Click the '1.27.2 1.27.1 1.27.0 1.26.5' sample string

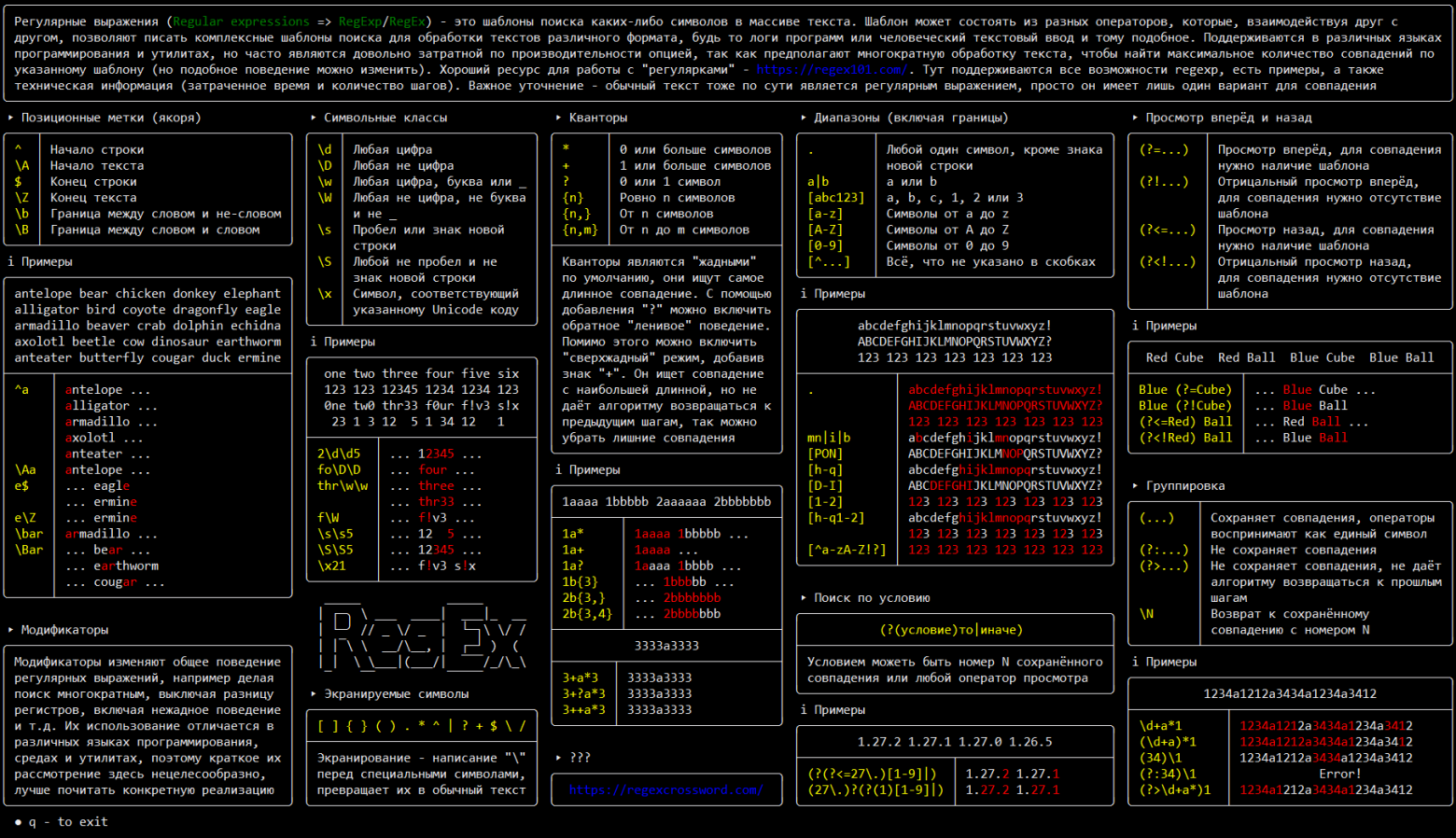click(x=955, y=742)
